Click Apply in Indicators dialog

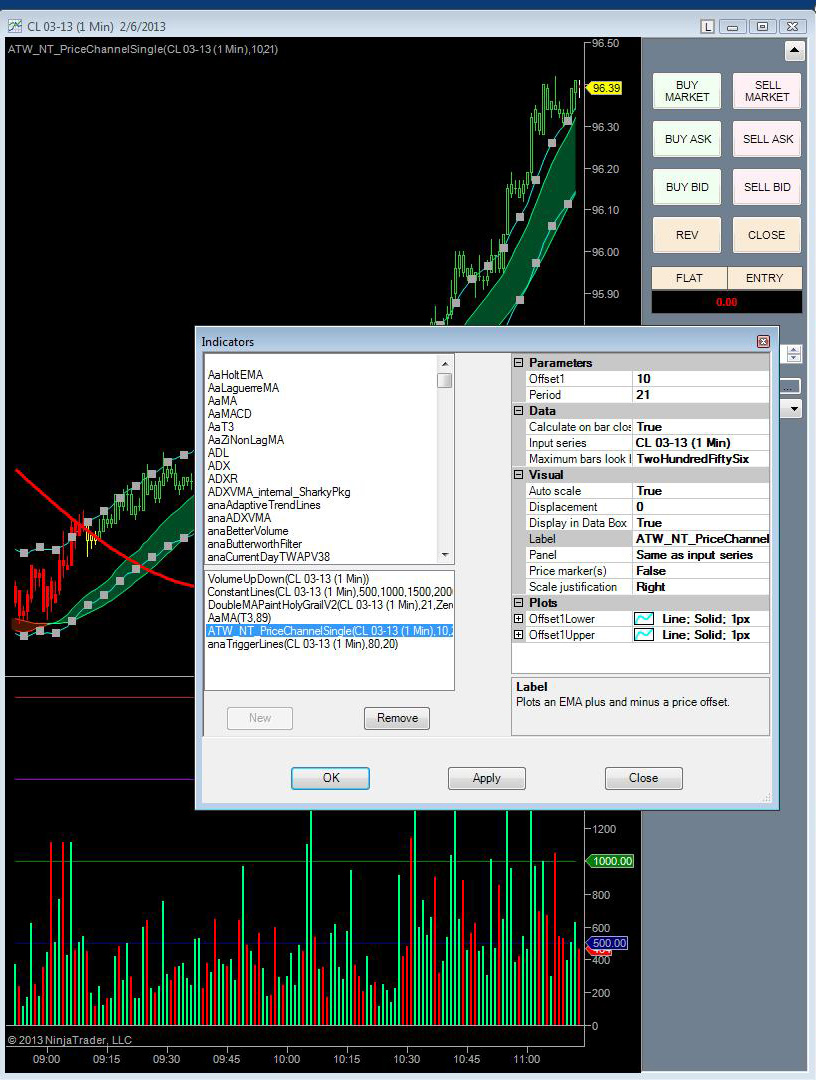pyautogui.click(x=487, y=778)
